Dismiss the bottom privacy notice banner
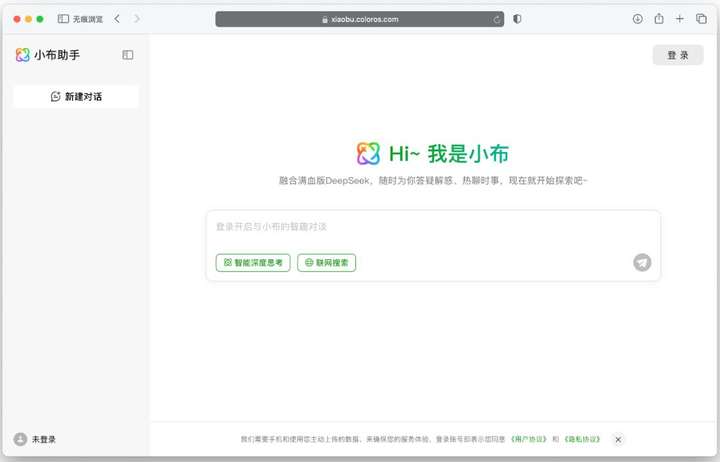The width and height of the screenshot is (720, 462). tap(618, 439)
